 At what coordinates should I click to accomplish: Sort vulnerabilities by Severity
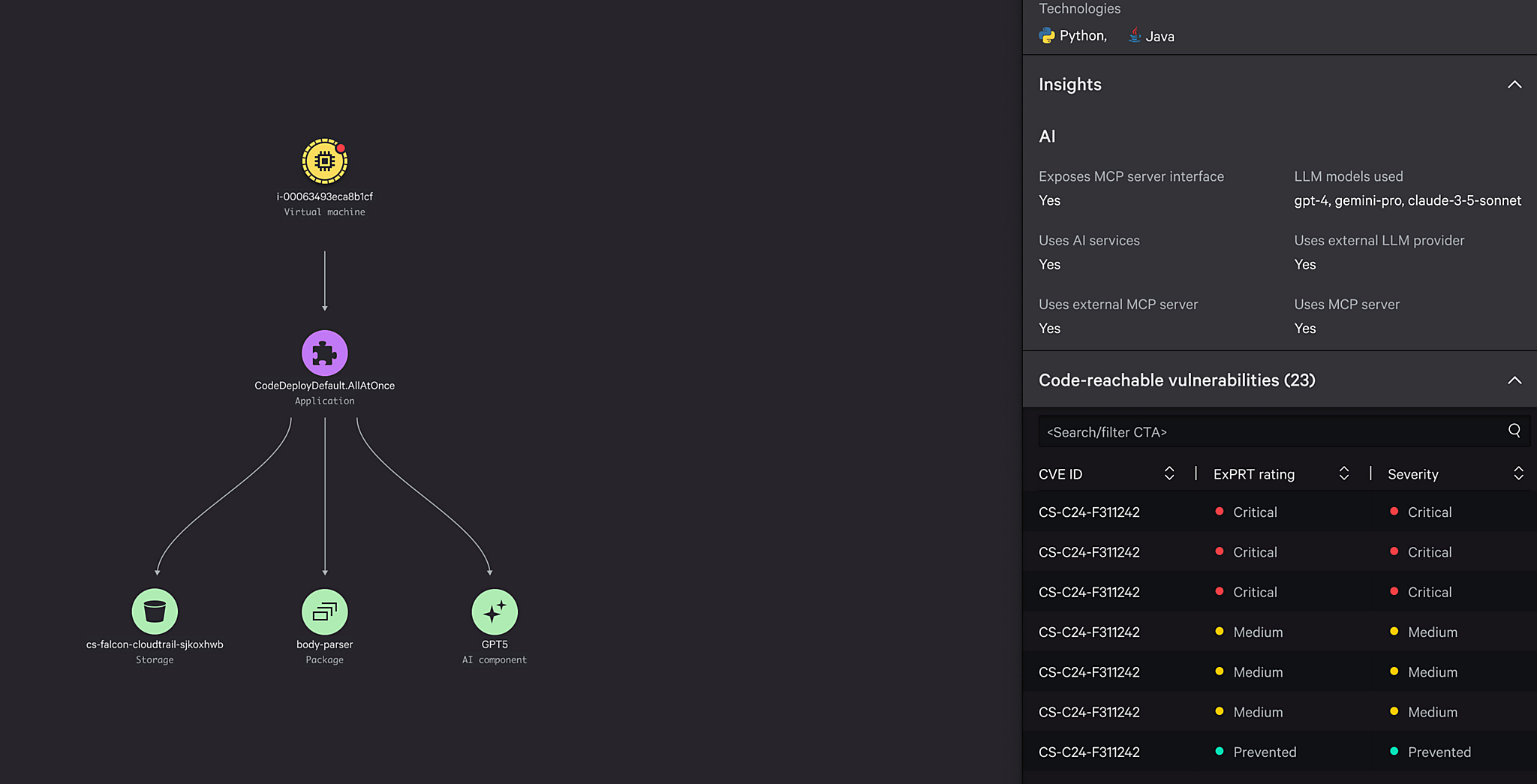point(1517,473)
